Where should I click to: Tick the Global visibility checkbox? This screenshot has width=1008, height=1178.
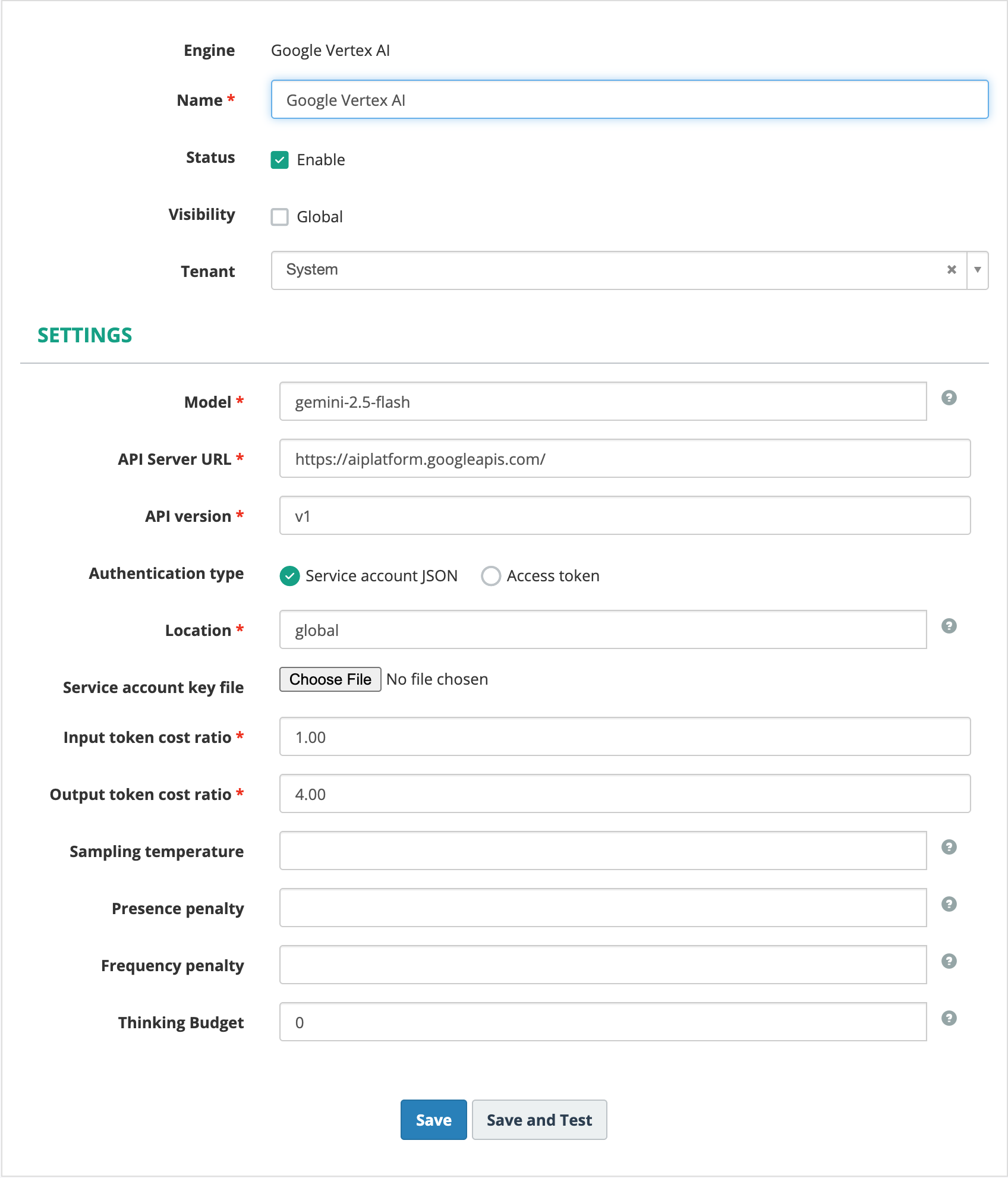(280, 217)
